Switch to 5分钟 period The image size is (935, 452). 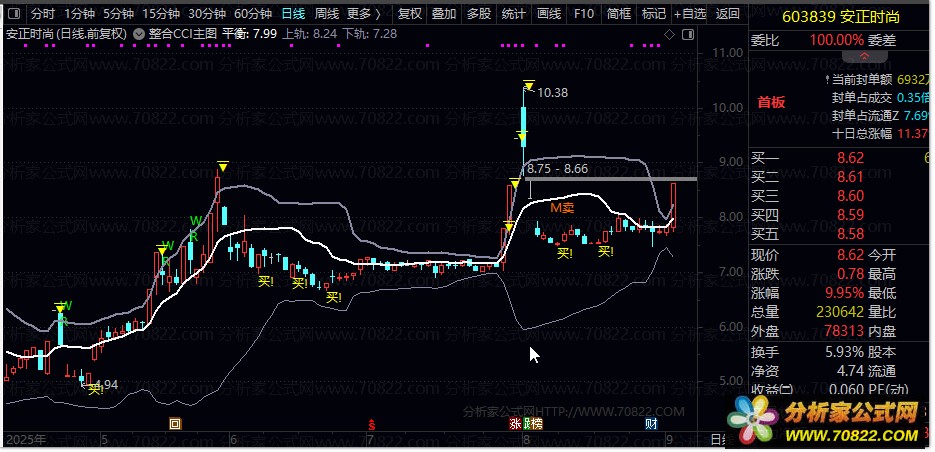118,13
